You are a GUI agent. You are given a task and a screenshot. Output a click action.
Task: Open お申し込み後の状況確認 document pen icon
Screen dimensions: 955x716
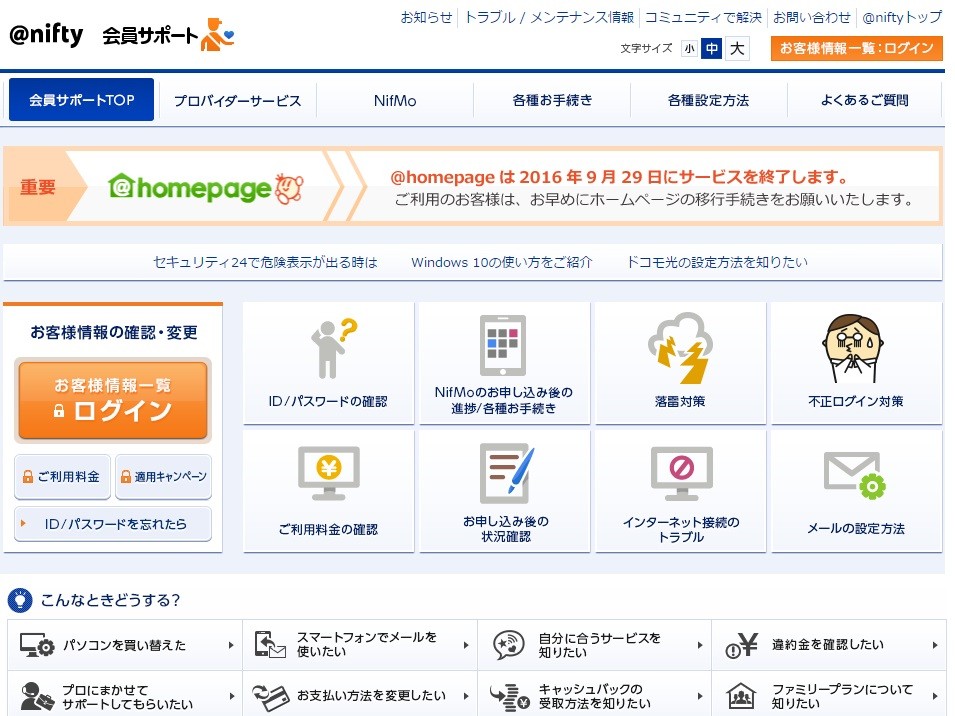point(507,473)
